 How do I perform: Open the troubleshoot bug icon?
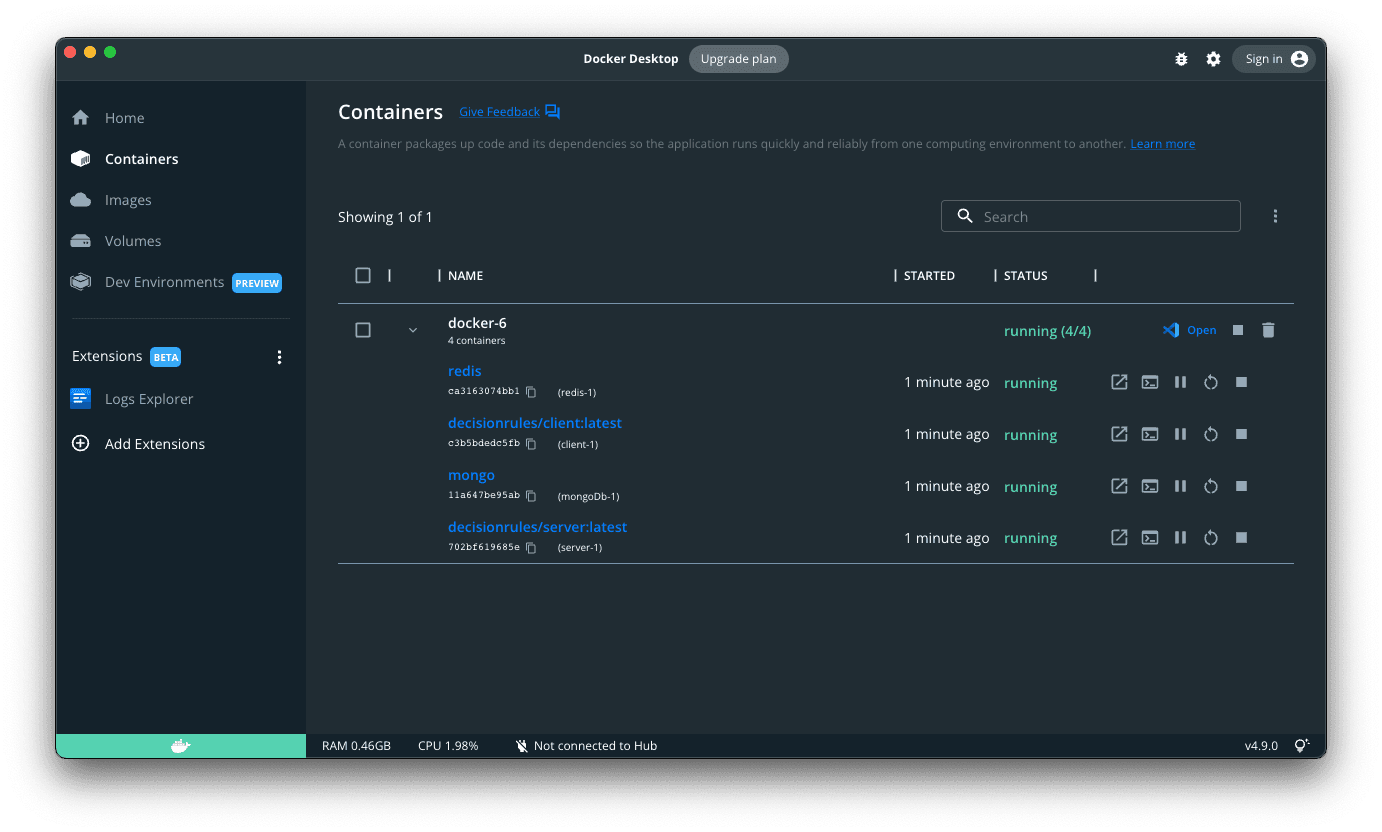point(1181,59)
